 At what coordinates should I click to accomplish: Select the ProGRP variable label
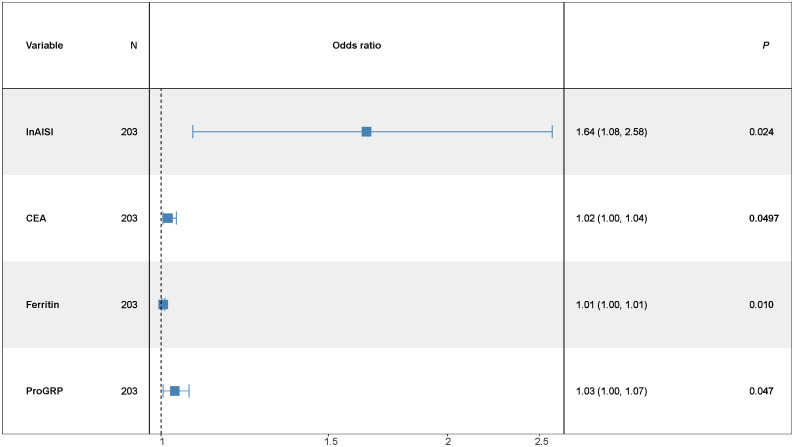coord(45,391)
